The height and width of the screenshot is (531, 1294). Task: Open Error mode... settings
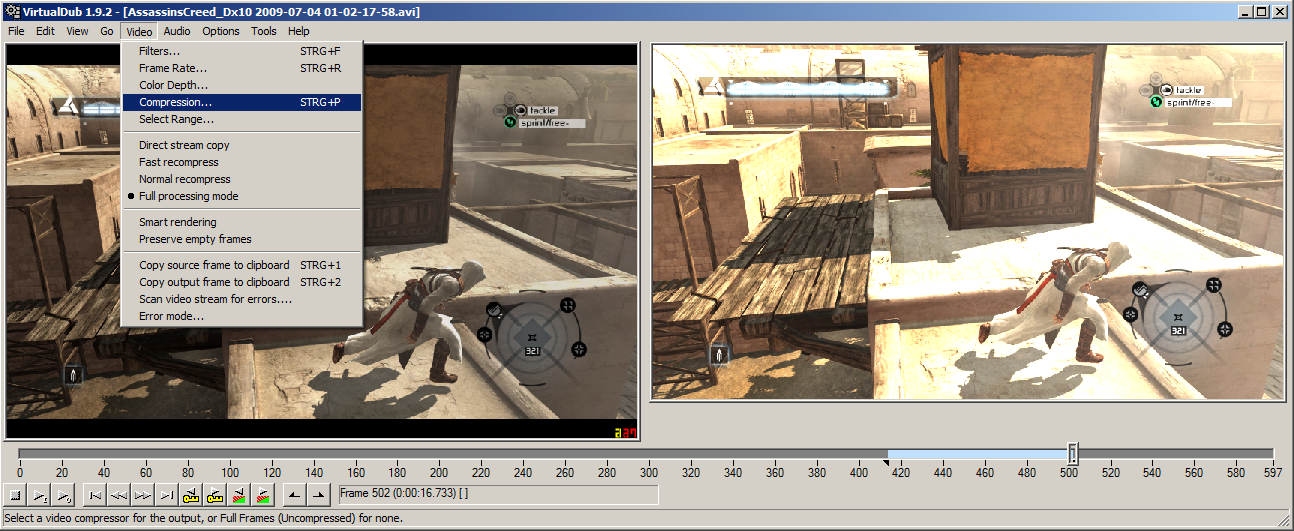[241, 316]
